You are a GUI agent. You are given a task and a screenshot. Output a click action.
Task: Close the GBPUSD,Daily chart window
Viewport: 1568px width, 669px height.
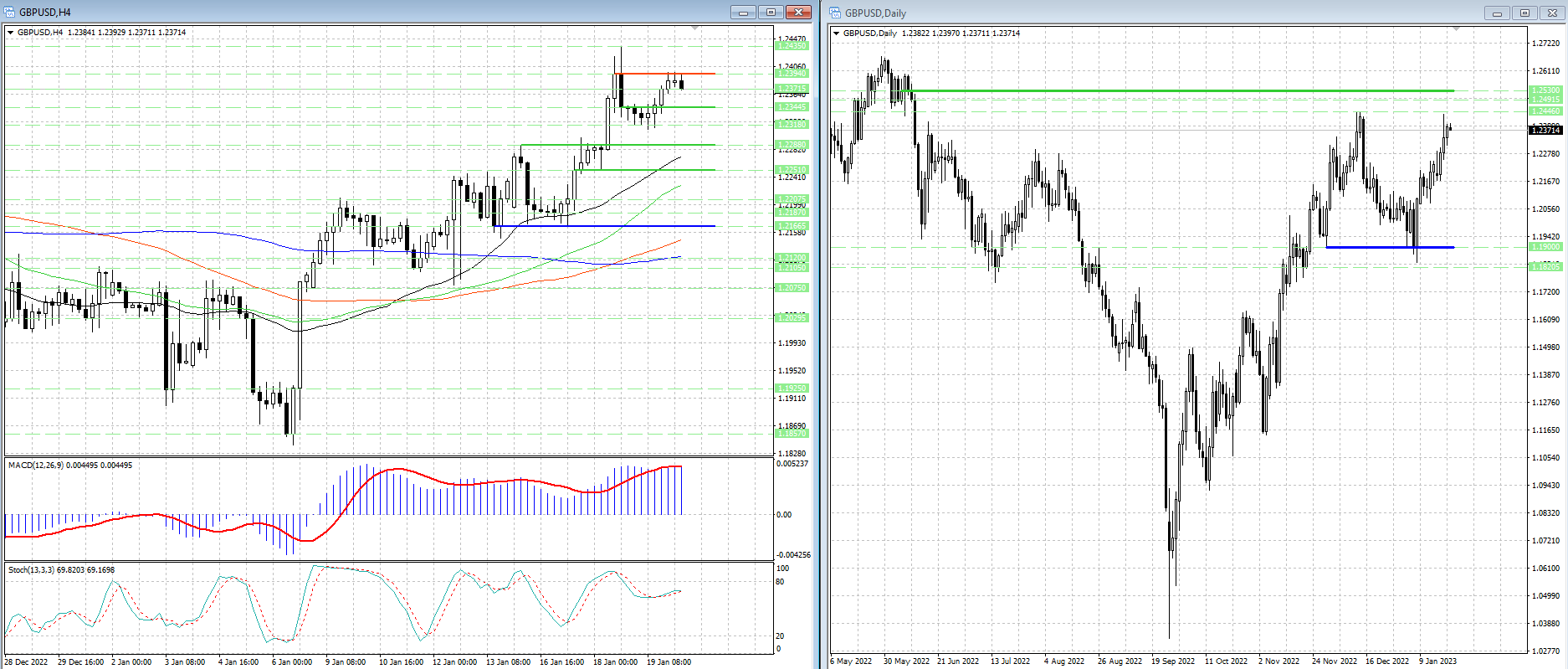(1552, 13)
